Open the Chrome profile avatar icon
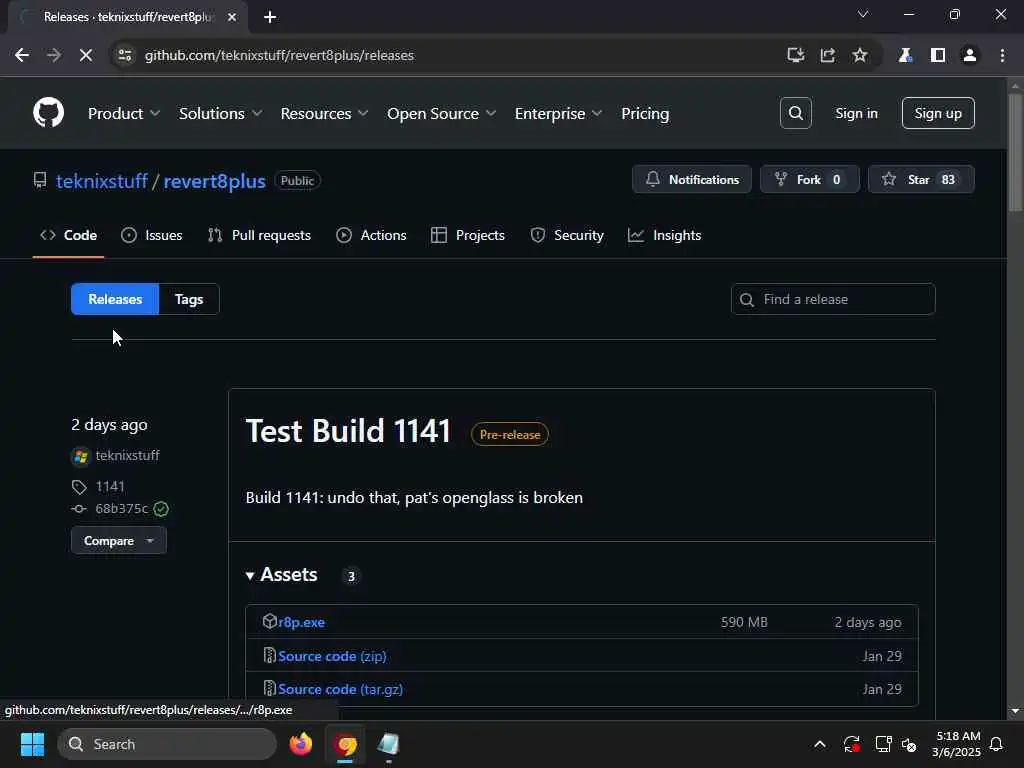 click(x=970, y=56)
